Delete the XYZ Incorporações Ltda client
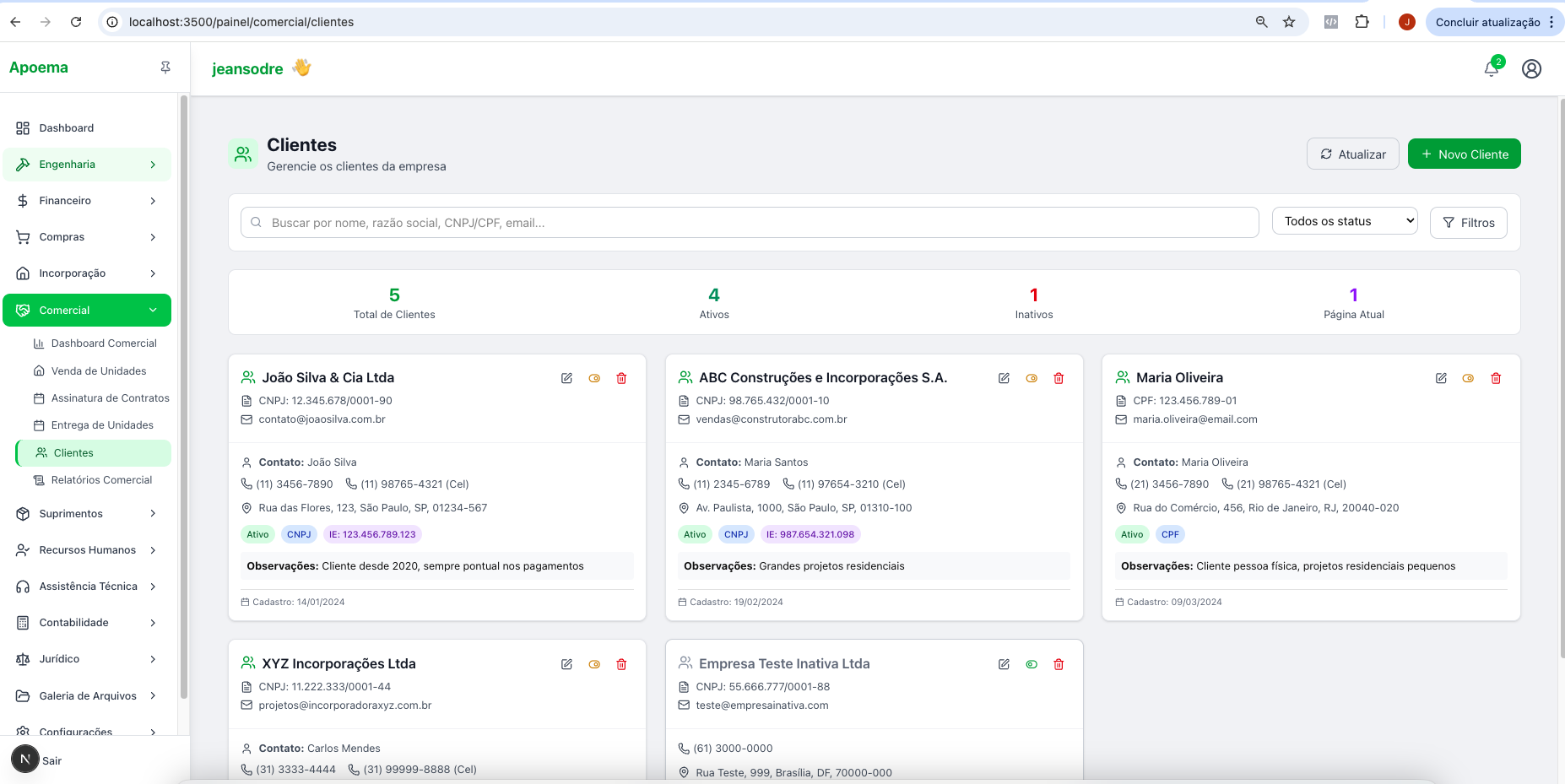 point(621,664)
